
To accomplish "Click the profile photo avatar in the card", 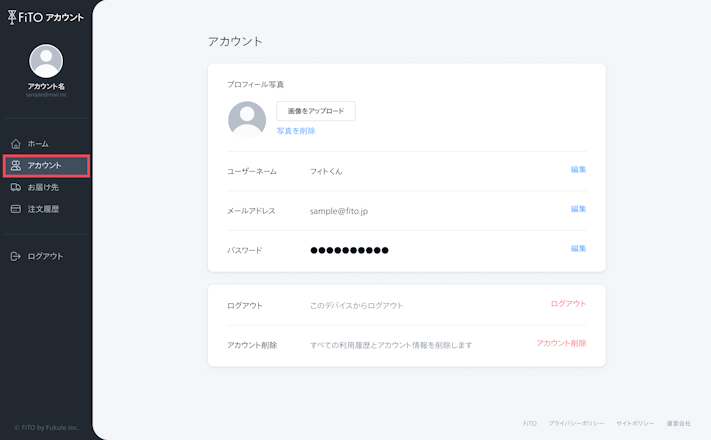I will coord(247,120).
